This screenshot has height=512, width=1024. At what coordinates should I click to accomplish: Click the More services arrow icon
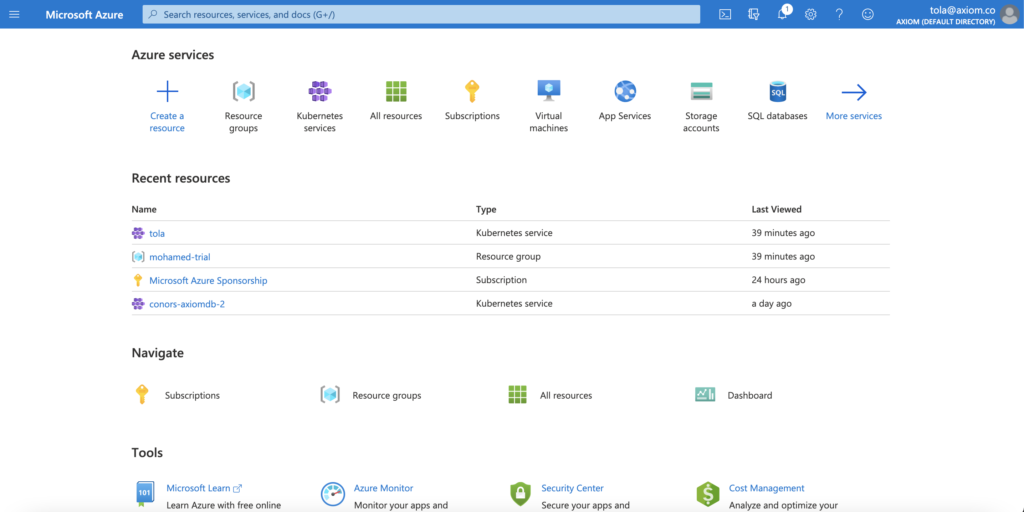tap(854, 93)
